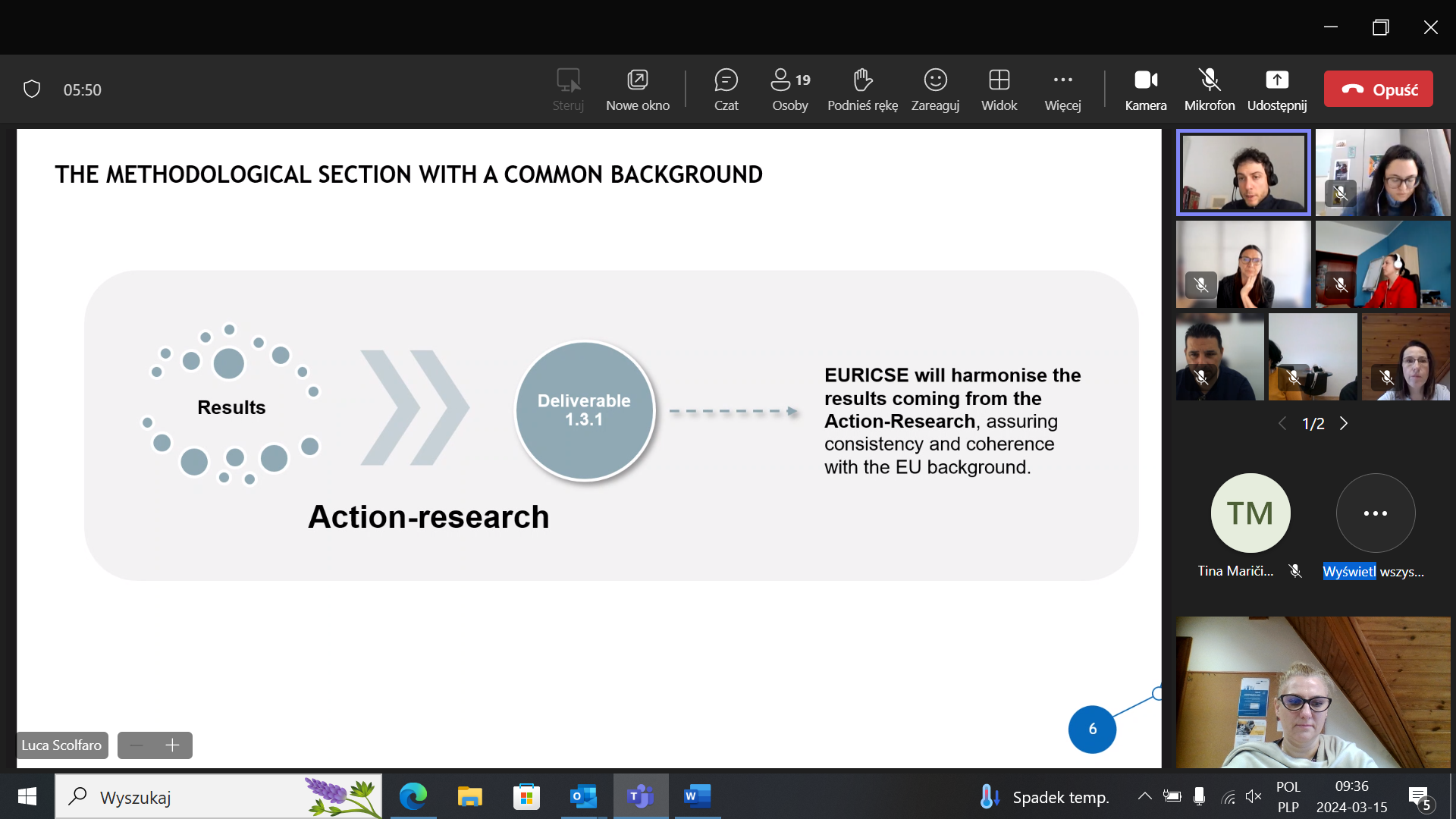
Task: Toggle system volume mute in tray
Action: click(1253, 796)
